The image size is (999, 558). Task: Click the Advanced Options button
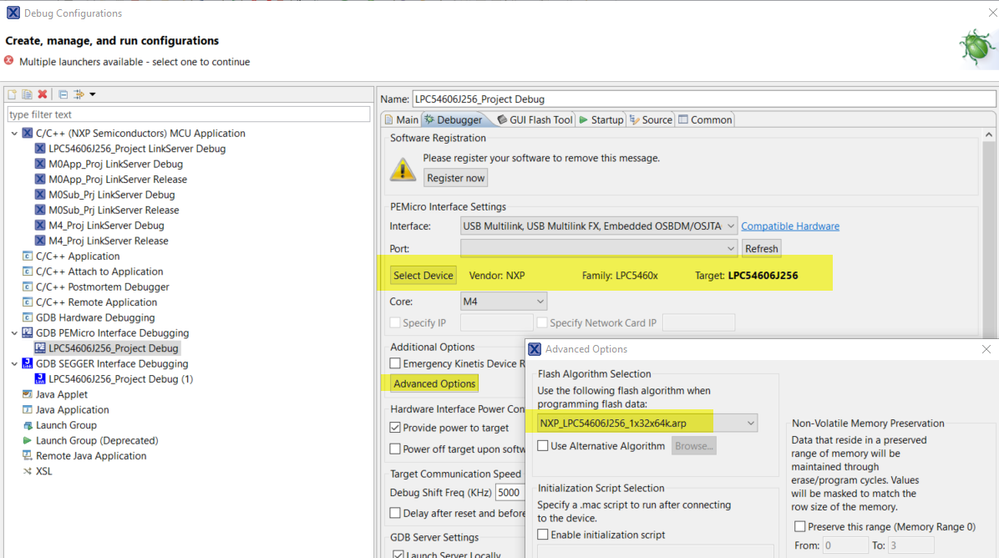point(435,383)
